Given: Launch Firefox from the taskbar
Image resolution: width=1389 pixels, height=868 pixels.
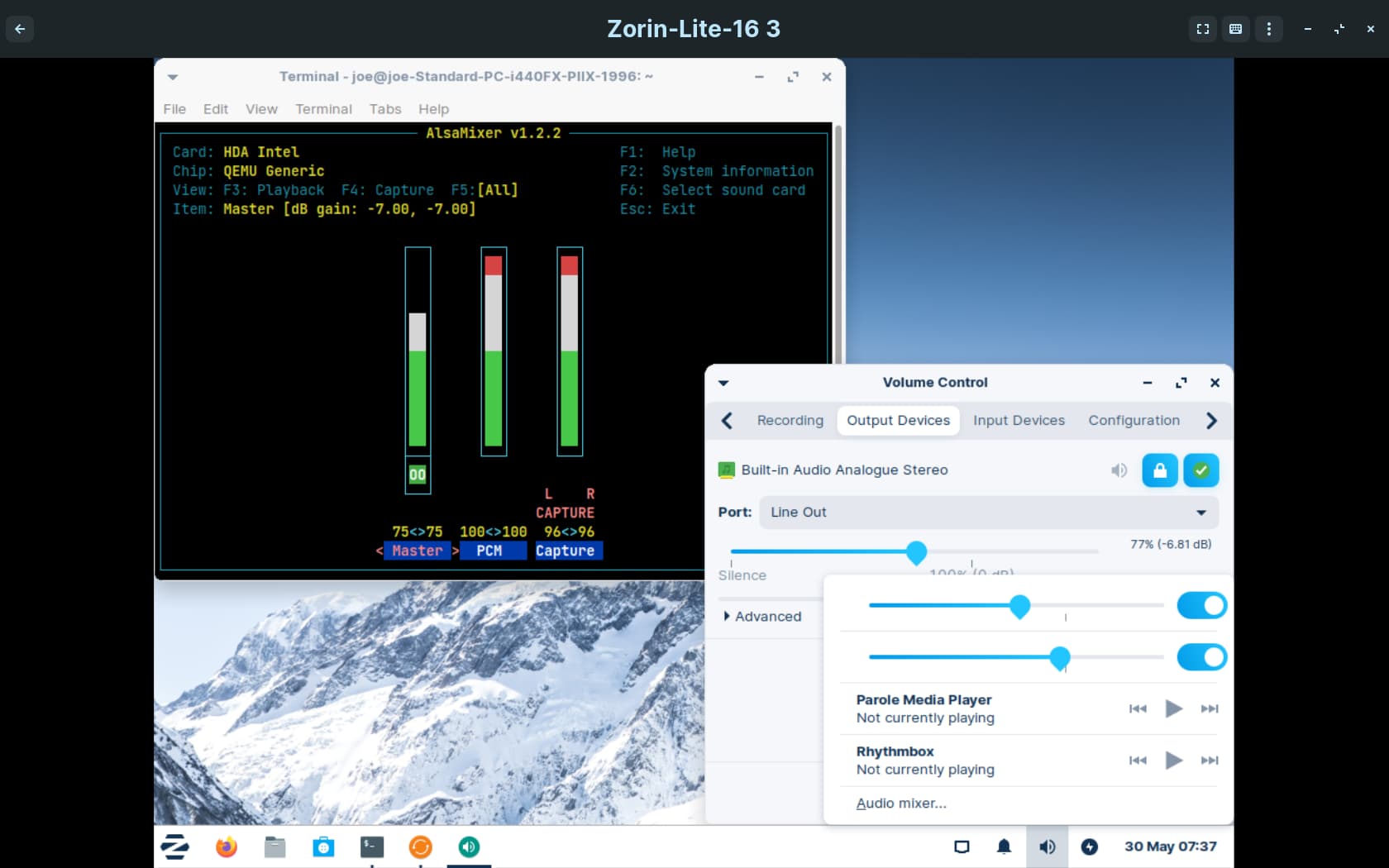Looking at the screenshot, I should pyautogui.click(x=226, y=847).
